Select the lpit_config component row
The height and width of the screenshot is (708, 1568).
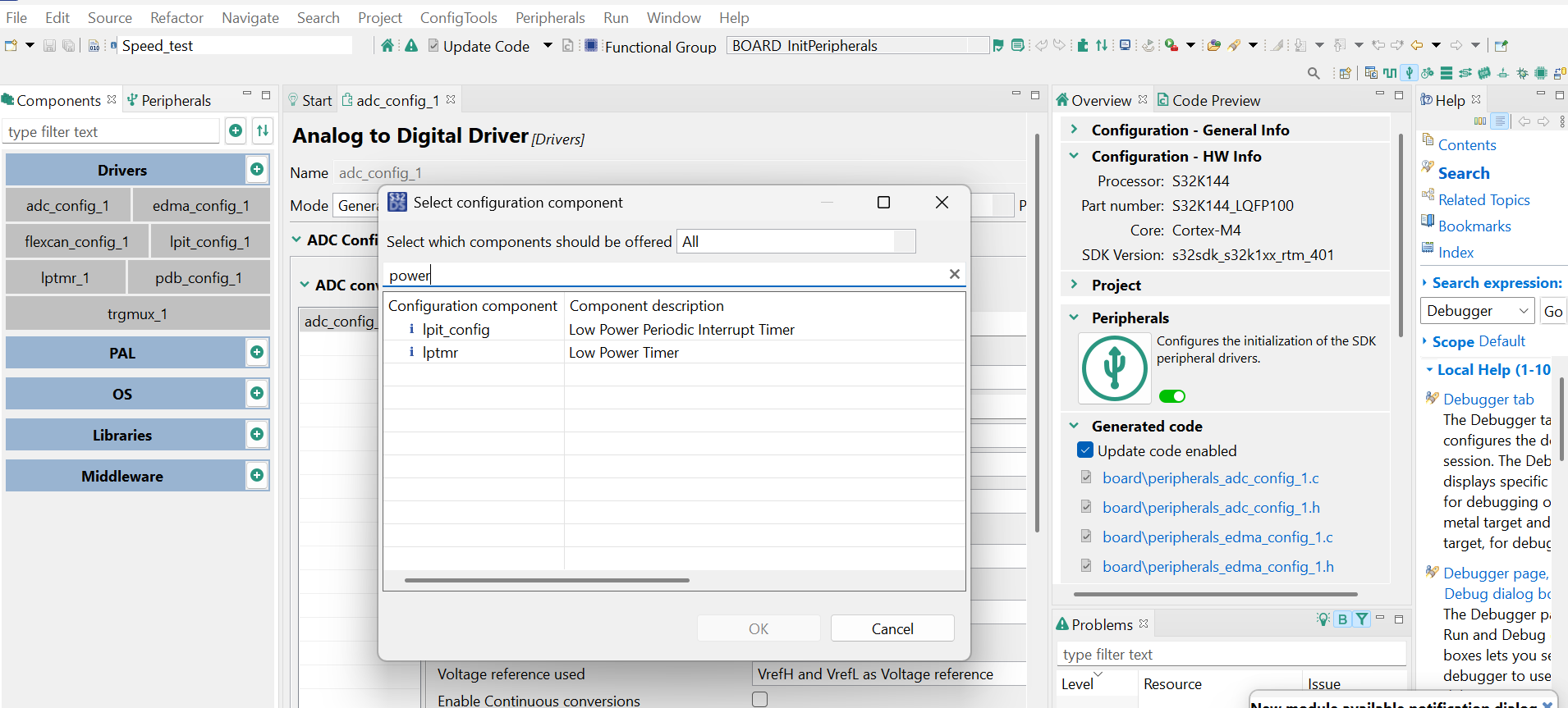pyautogui.click(x=674, y=329)
